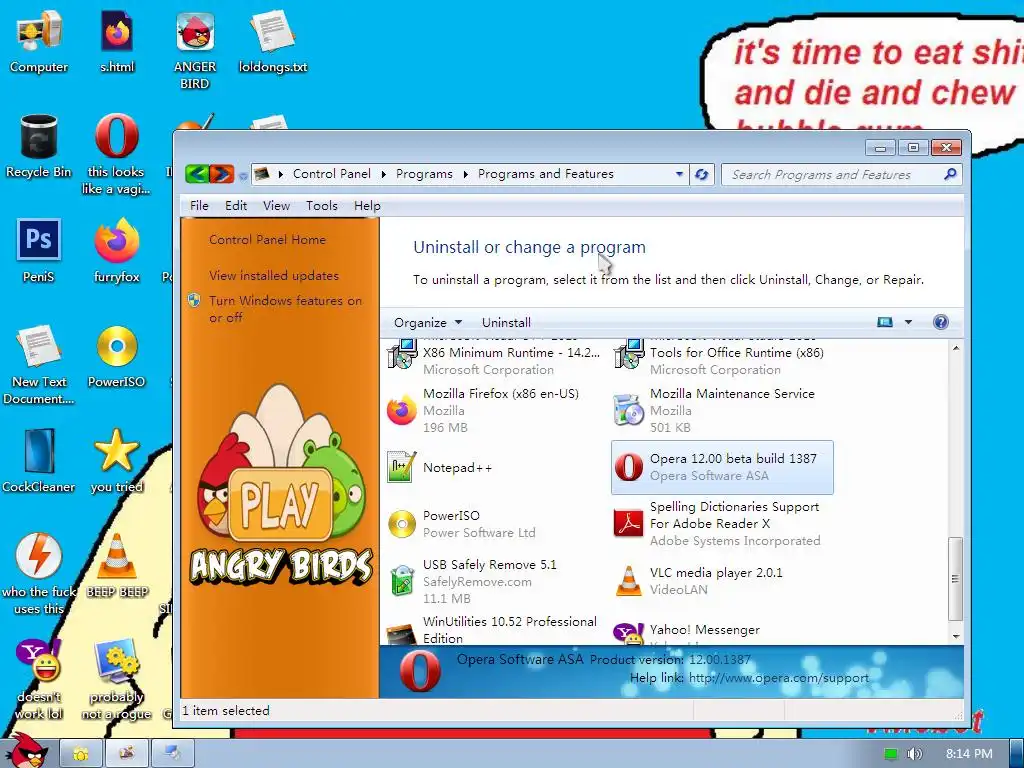Expand the view options dropdown arrow

(908, 322)
